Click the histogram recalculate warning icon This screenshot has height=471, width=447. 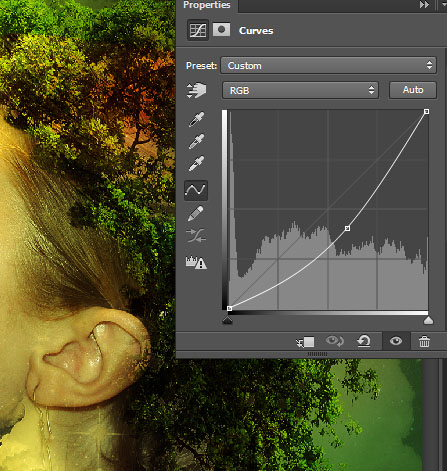coord(196,262)
